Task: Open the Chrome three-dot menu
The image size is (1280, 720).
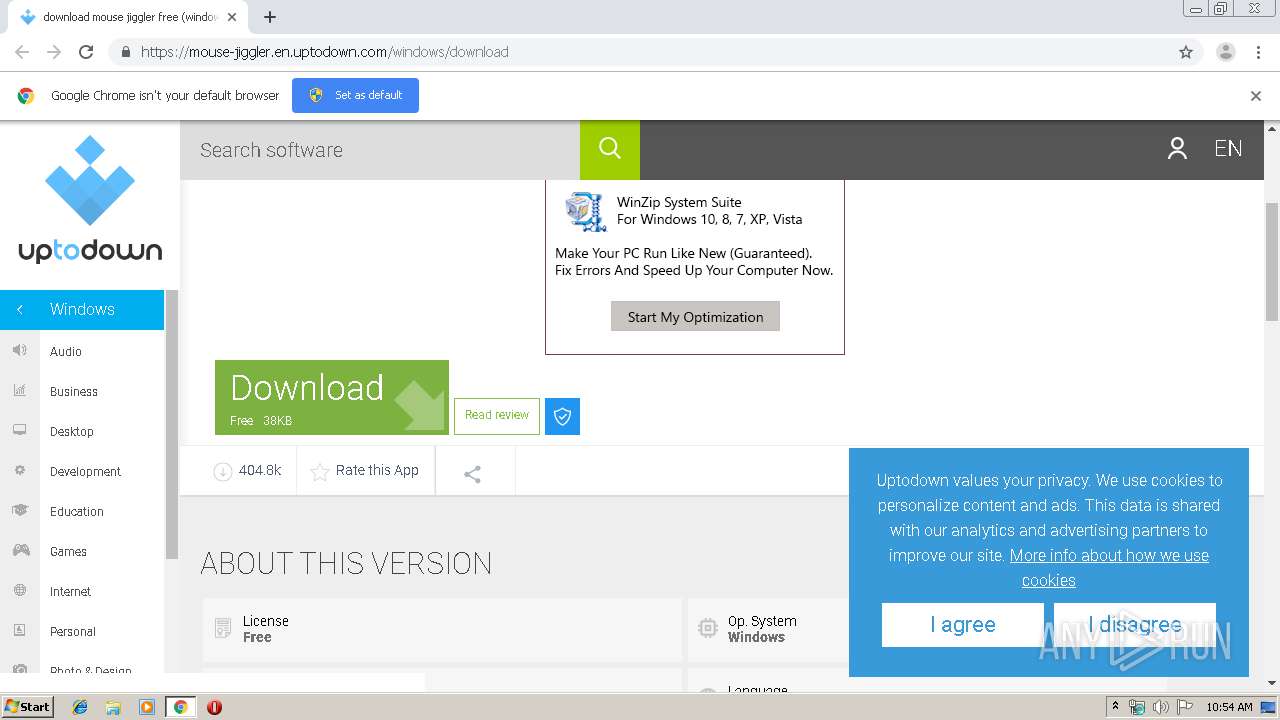Action: (x=1258, y=52)
